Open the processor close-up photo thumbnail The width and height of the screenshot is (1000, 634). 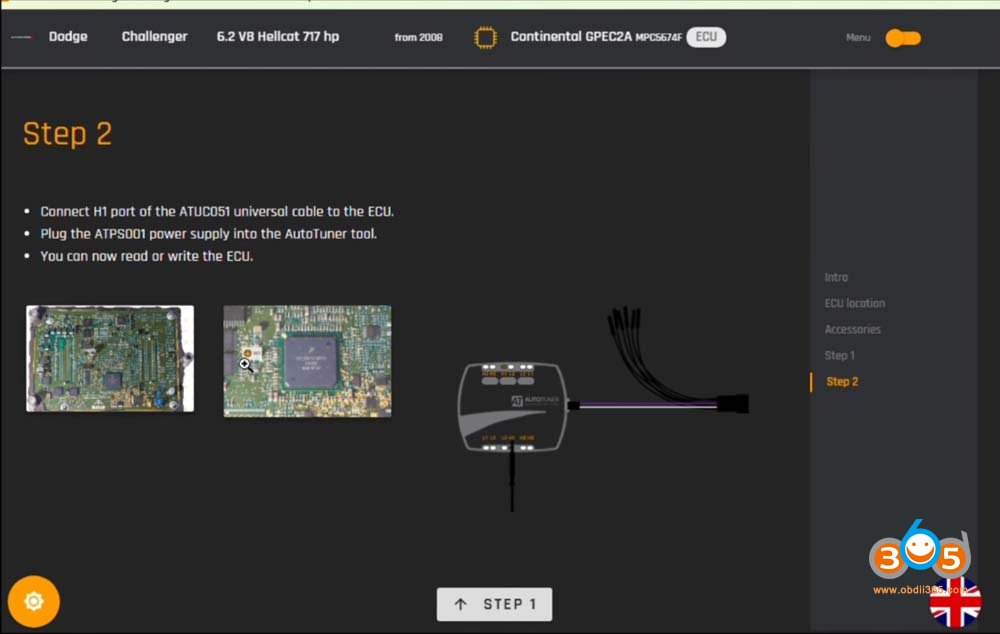307,361
